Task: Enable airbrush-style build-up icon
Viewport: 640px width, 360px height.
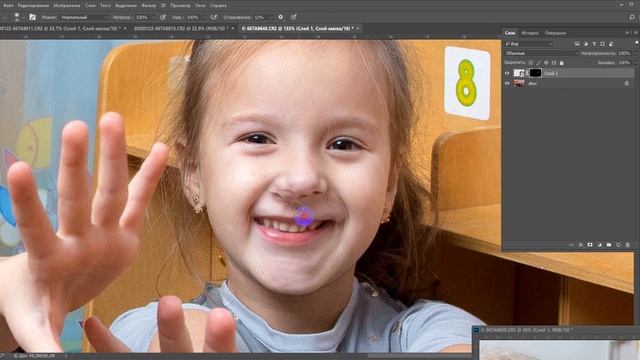Action: point(213,17)
